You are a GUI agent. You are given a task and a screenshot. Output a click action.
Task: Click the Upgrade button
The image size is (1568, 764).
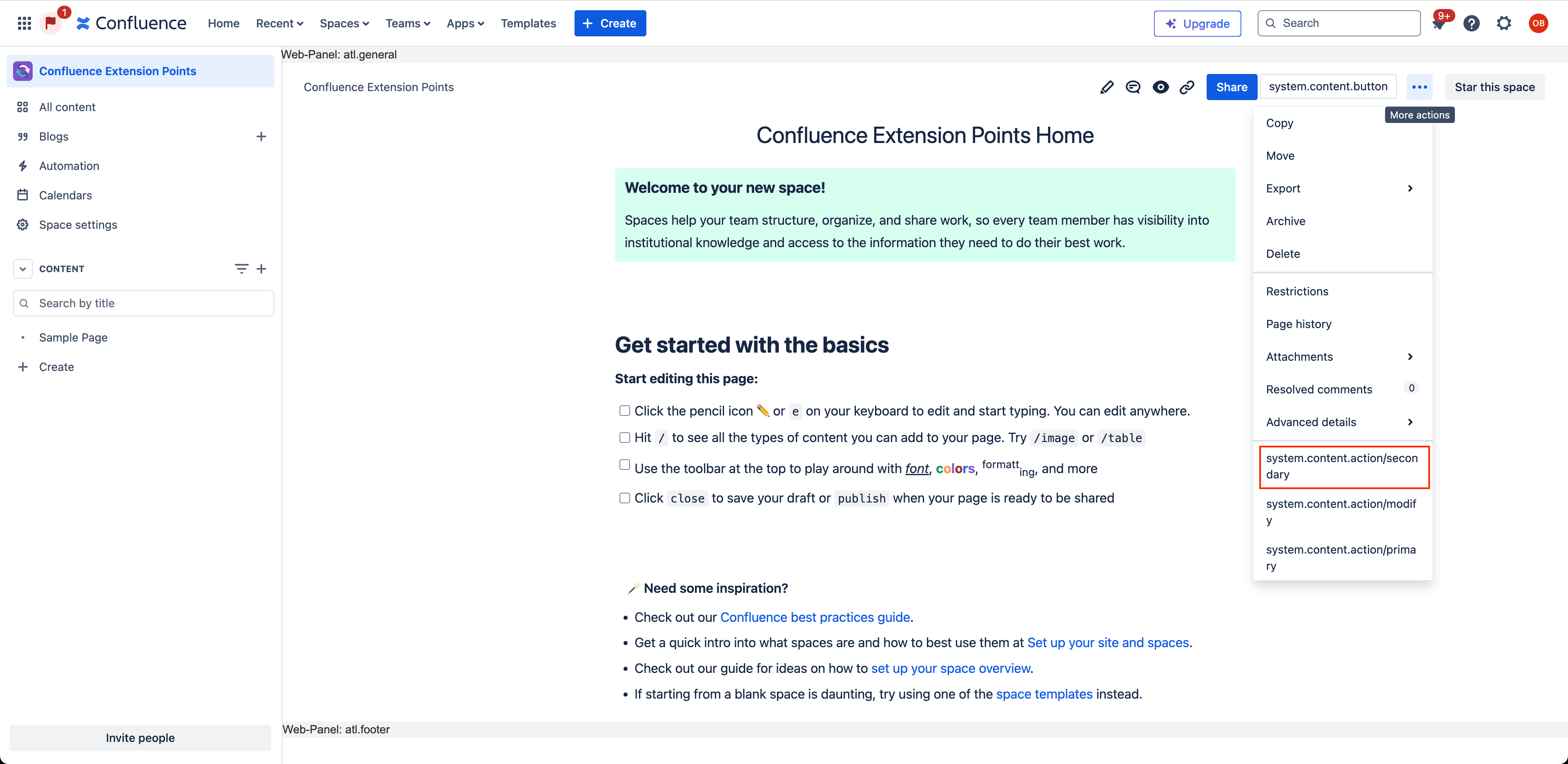(1197, 23)
